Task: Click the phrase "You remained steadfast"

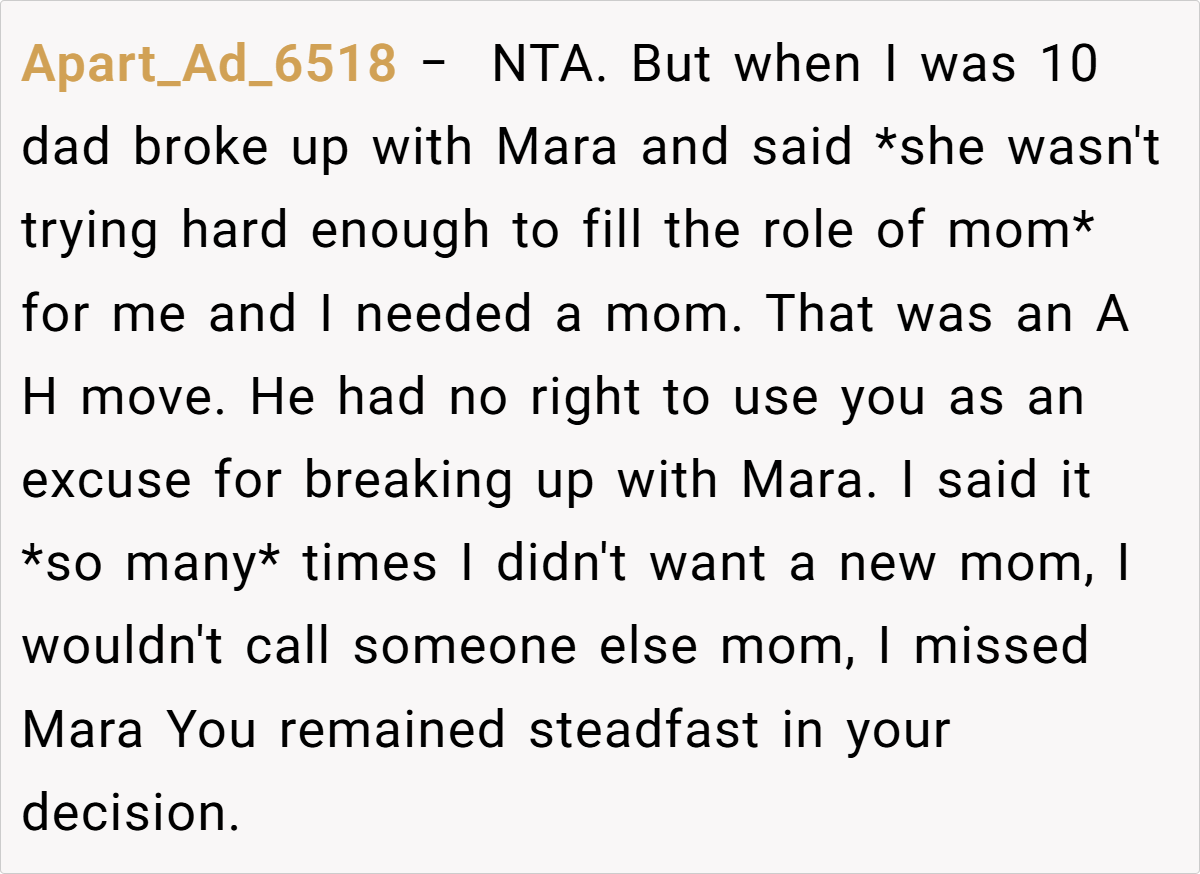Action: [x=462, y=729]
